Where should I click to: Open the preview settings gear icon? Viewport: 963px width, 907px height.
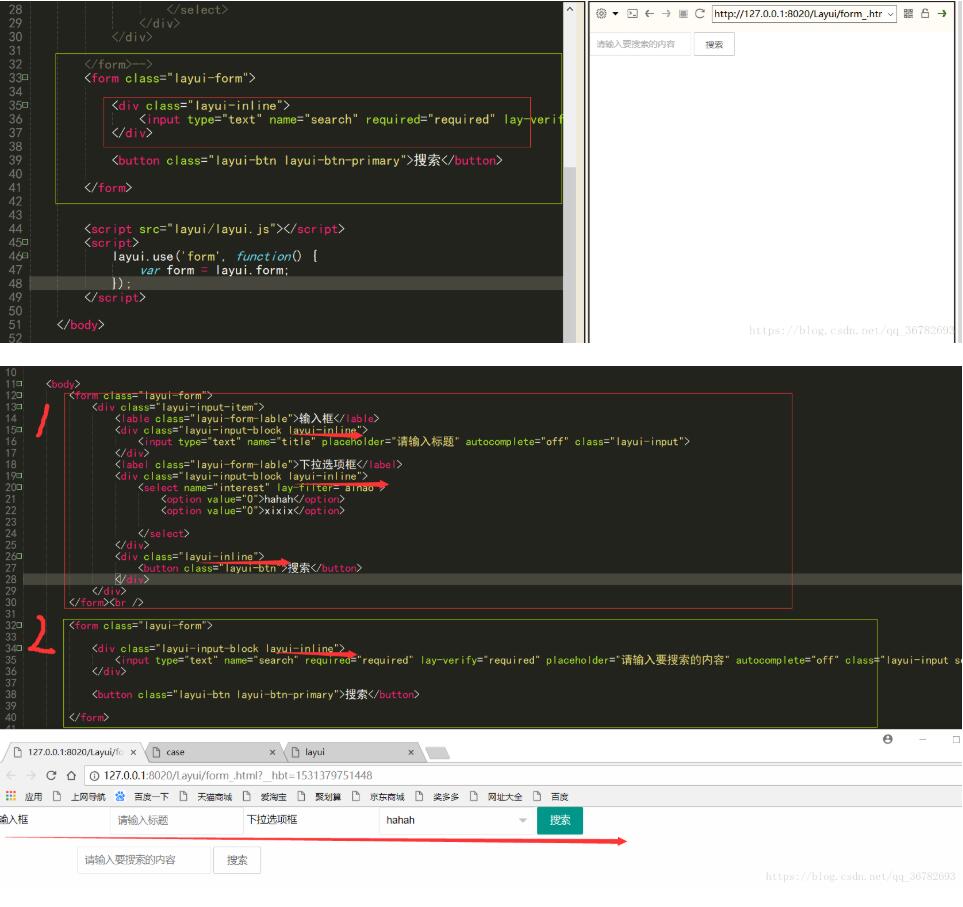tap(601, 14)
